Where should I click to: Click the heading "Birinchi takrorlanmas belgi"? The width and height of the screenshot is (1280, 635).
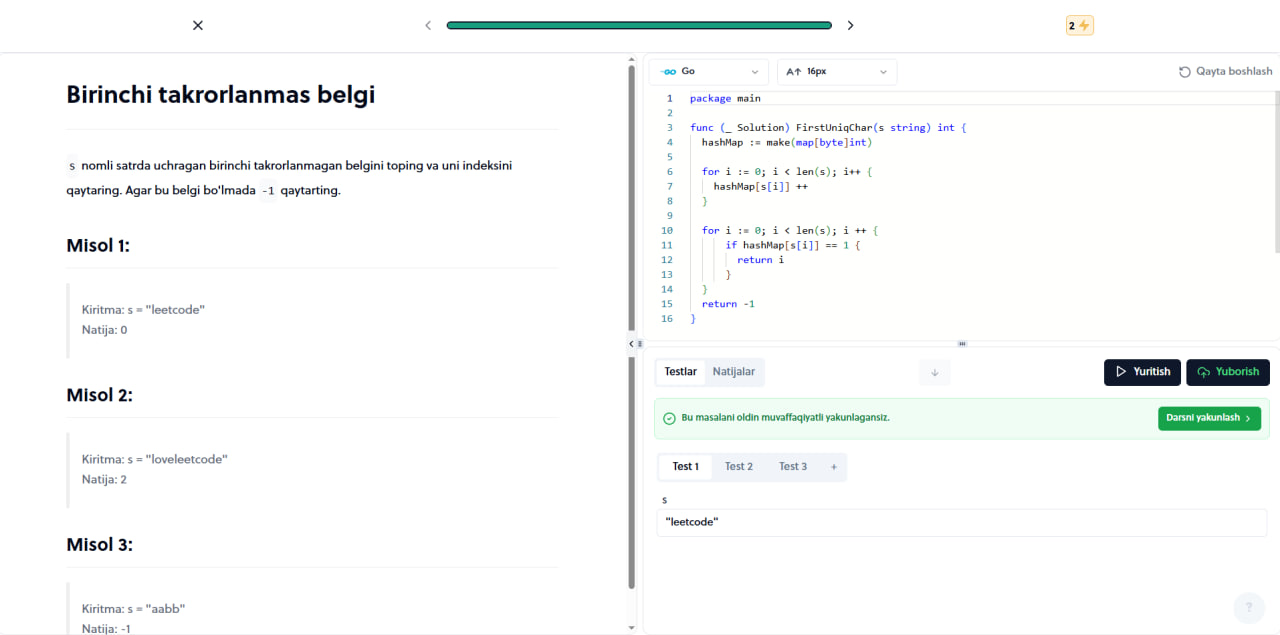[221, 95]
